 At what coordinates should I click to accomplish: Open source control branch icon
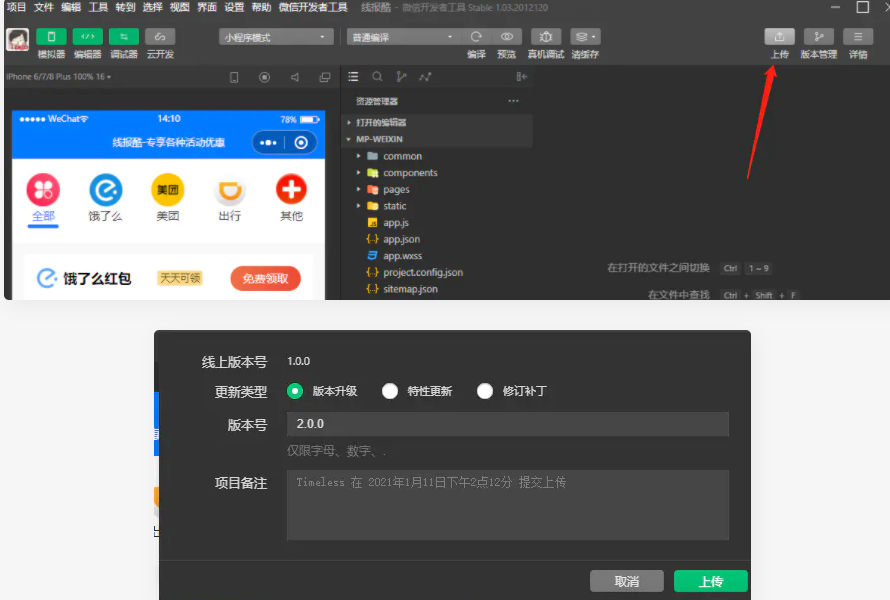pos(401,77)
